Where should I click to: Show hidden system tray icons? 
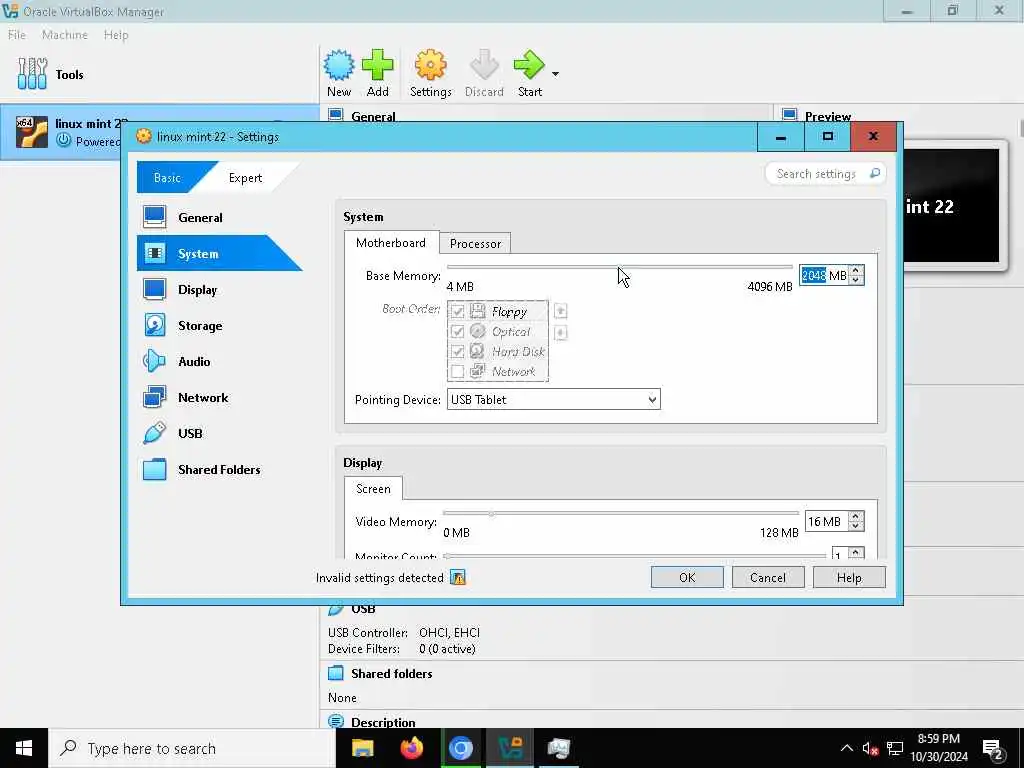(x=846, y=748)
